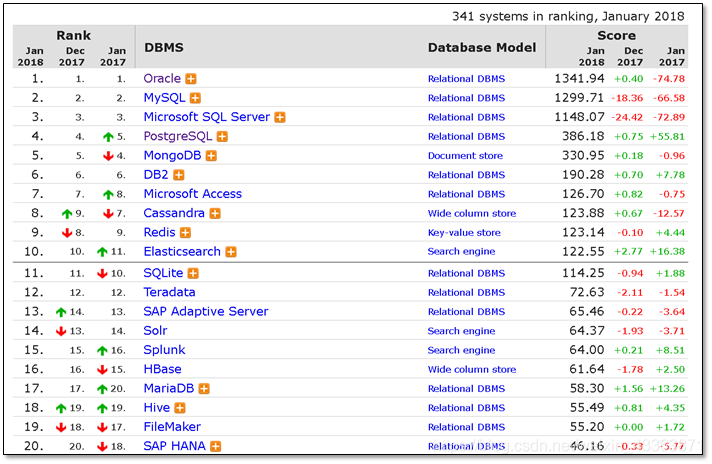Open the Solr link

click(x=155, y=331)
